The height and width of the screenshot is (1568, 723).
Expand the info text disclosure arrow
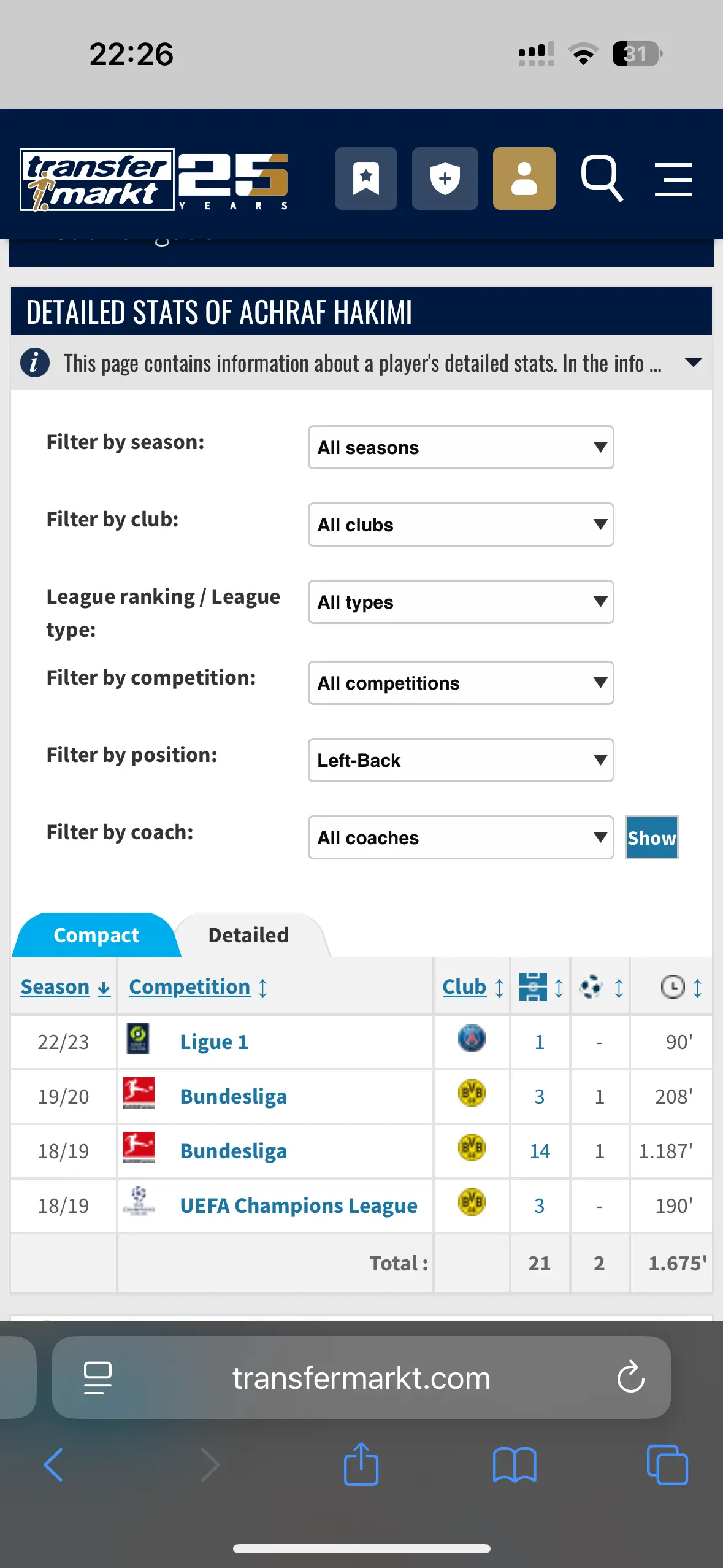[x=693, y=363]
